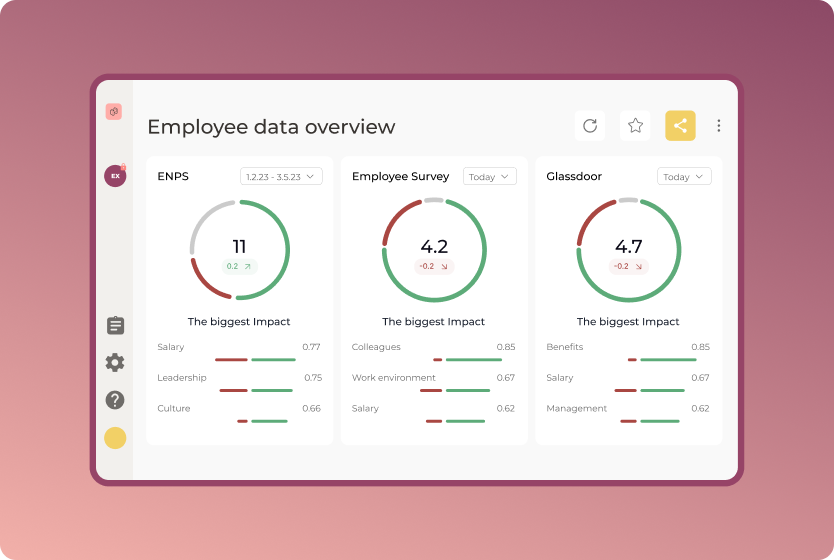
Task: Click the yellow share button
Action: 680,126
